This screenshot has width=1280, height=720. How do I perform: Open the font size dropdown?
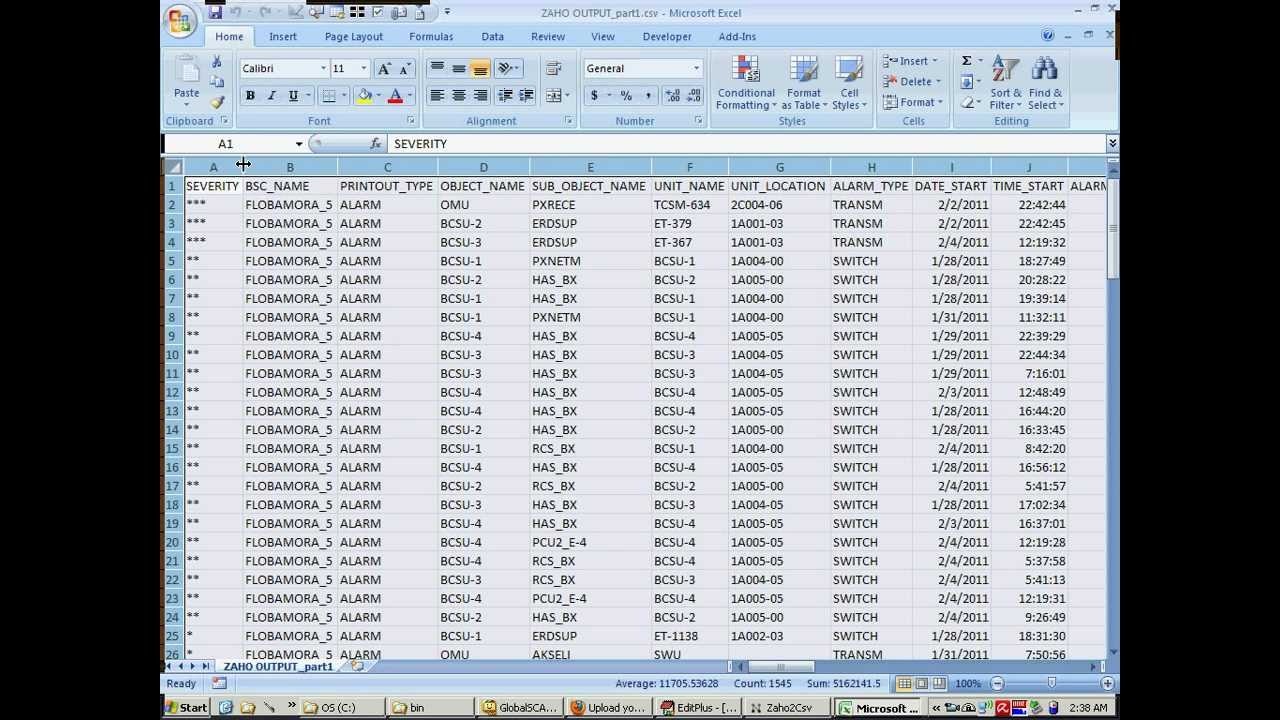[x=363, y=69]
